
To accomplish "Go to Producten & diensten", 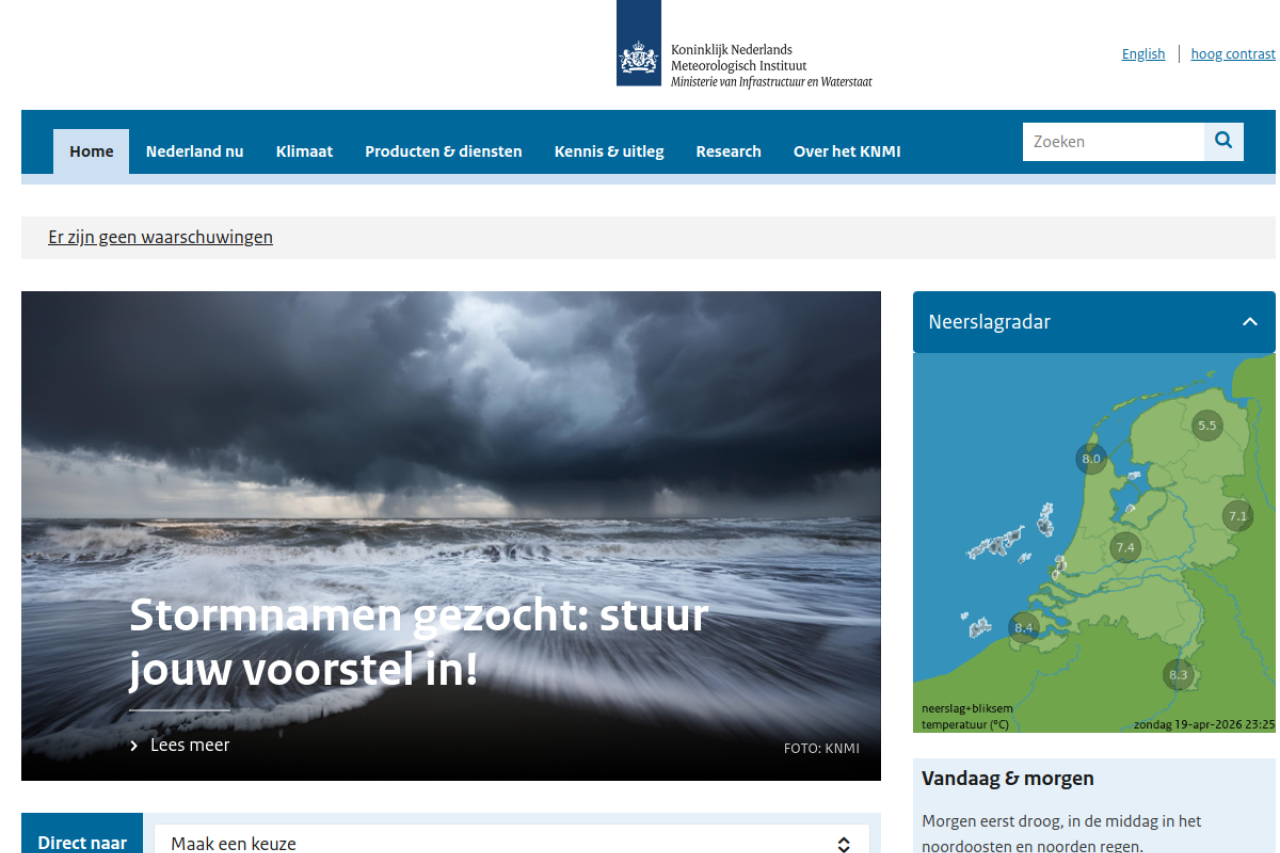I will coord(443,152).
